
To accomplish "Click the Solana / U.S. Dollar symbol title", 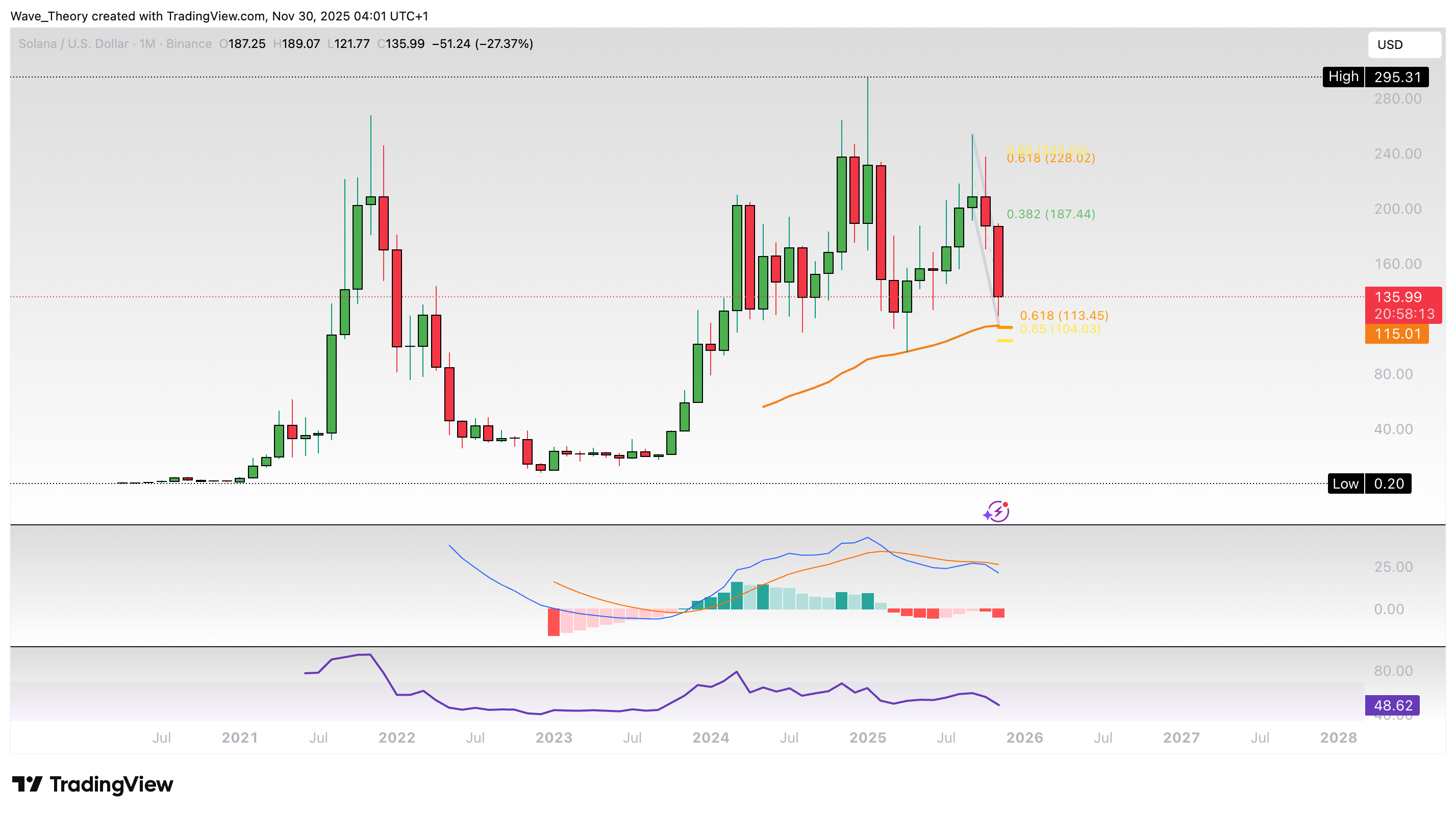I will (73, 44).
